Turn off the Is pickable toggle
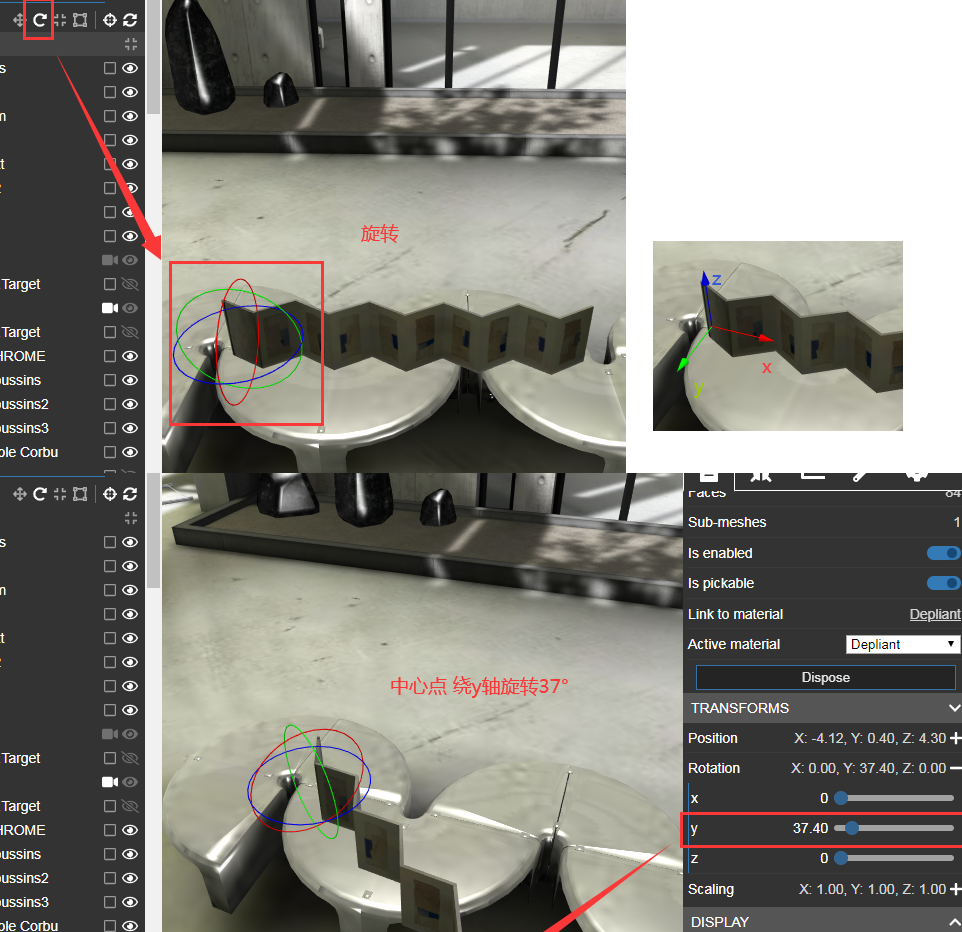This screenshot has height=932, width=962. point(943,583)
